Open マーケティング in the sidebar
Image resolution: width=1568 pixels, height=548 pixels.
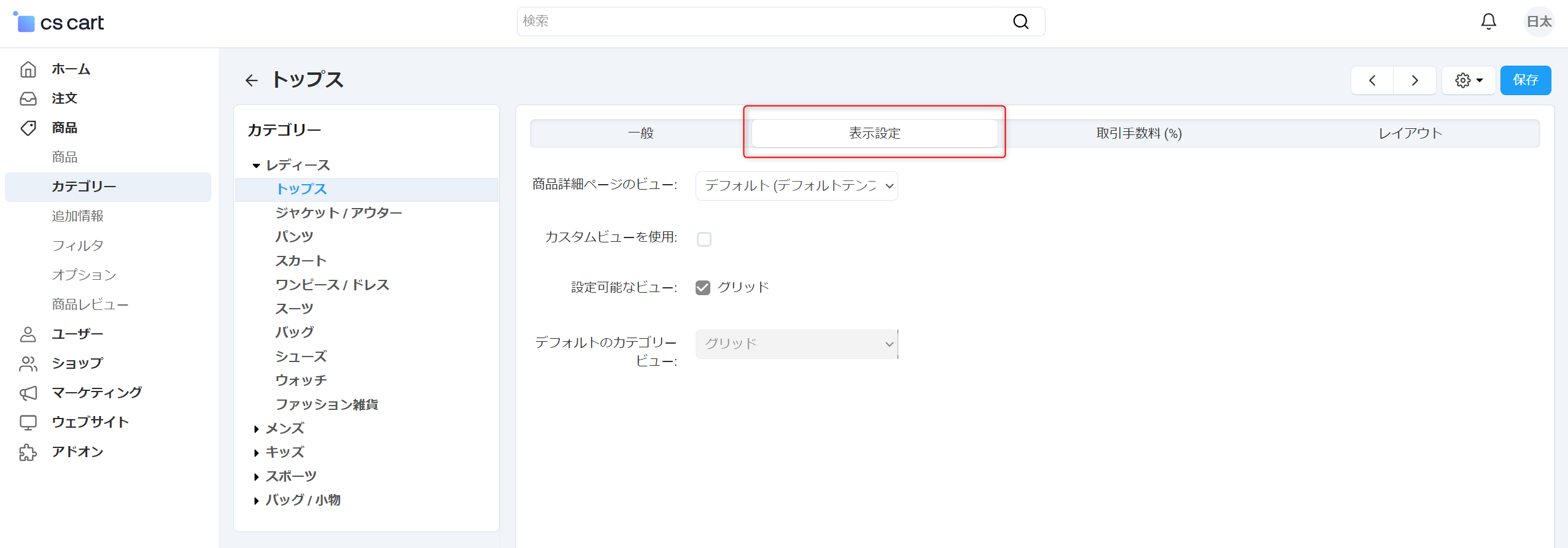96,393
